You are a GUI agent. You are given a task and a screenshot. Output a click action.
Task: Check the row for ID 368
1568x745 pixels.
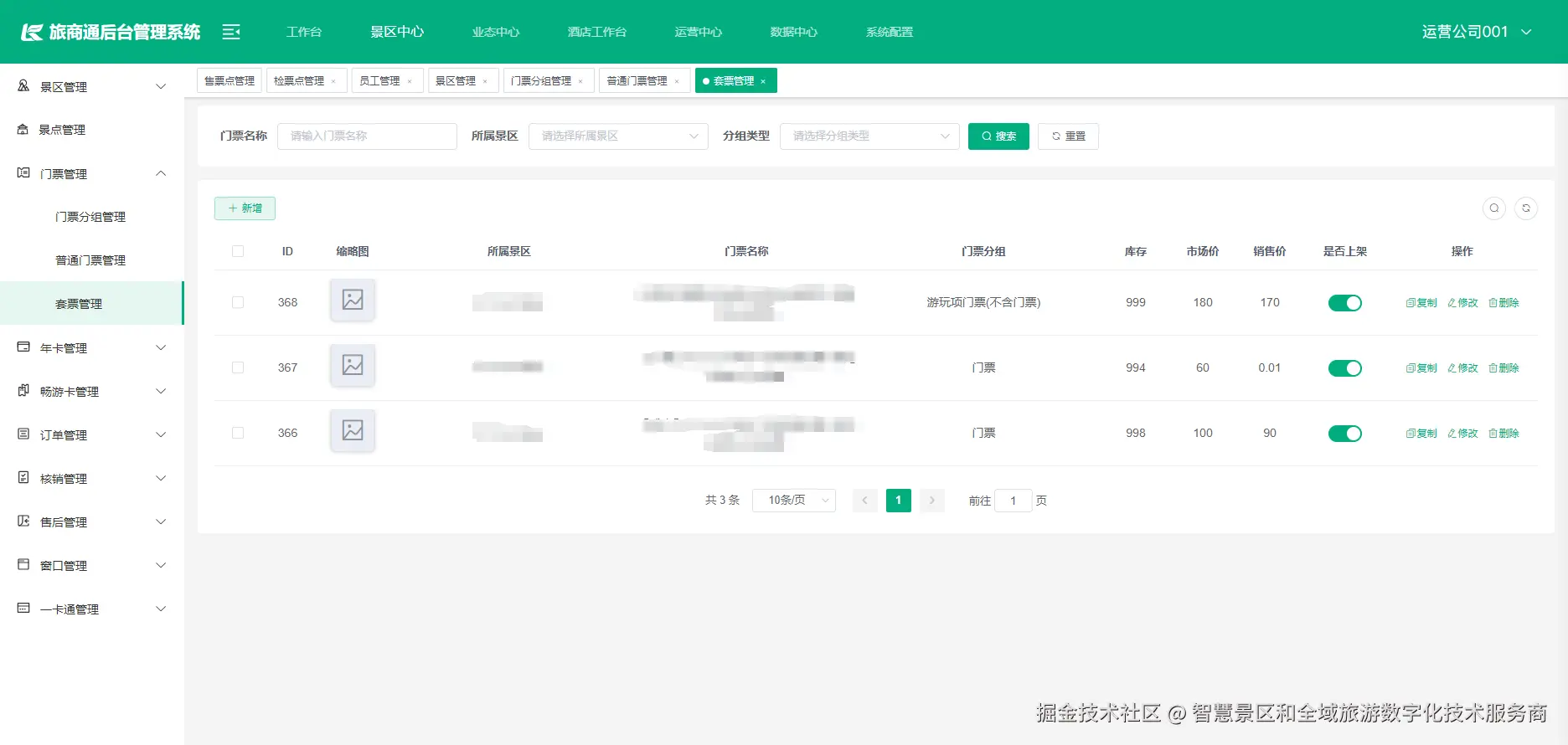(238, 302)
